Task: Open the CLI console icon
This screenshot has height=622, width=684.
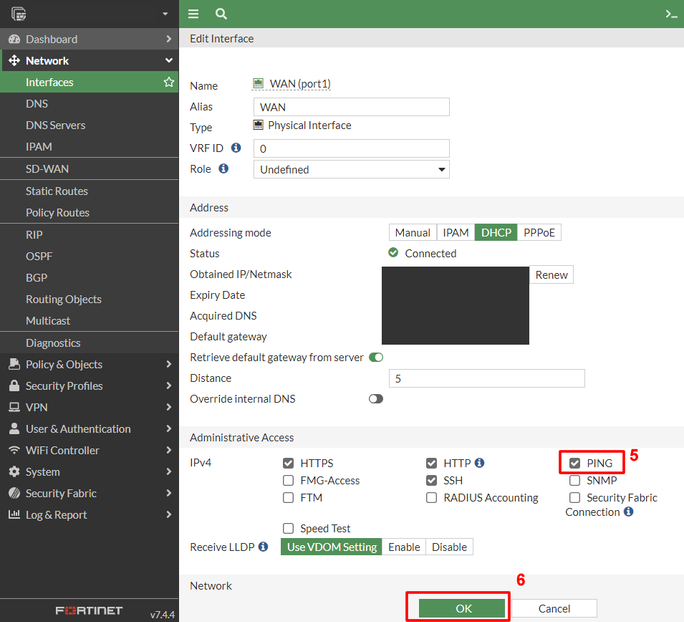Action: pyautogui.click(x=671, y=14)
